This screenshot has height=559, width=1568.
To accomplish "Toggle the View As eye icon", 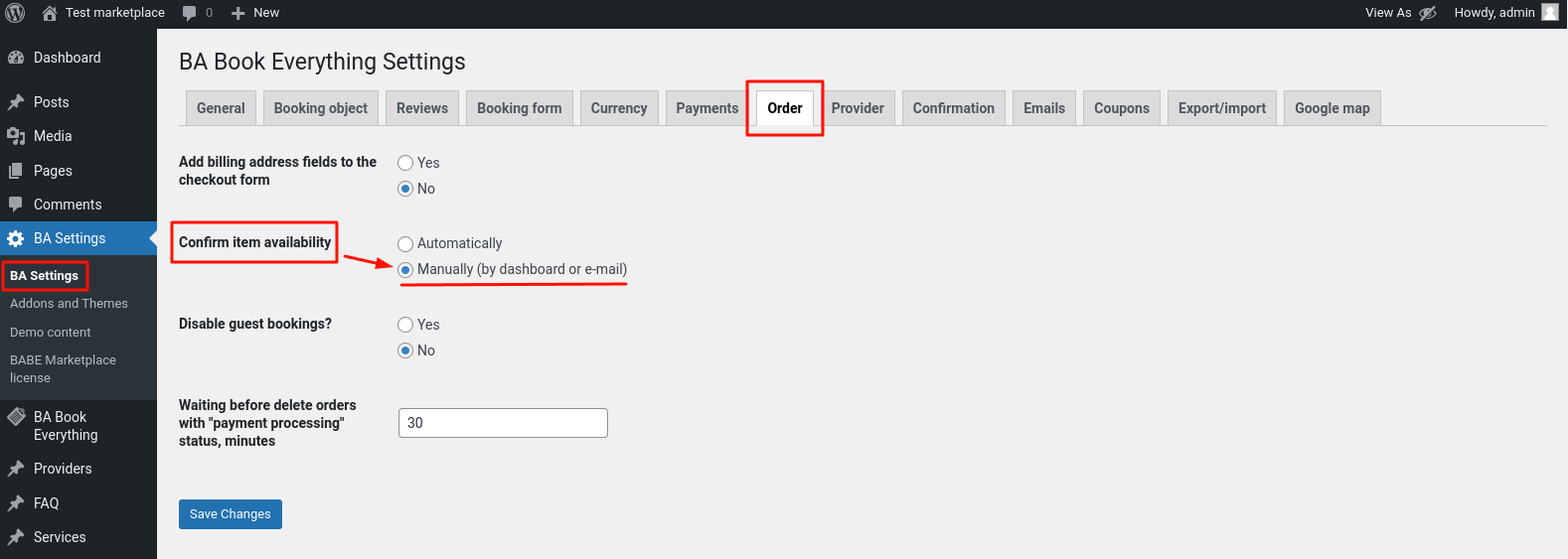I will tap(1428, 13).
